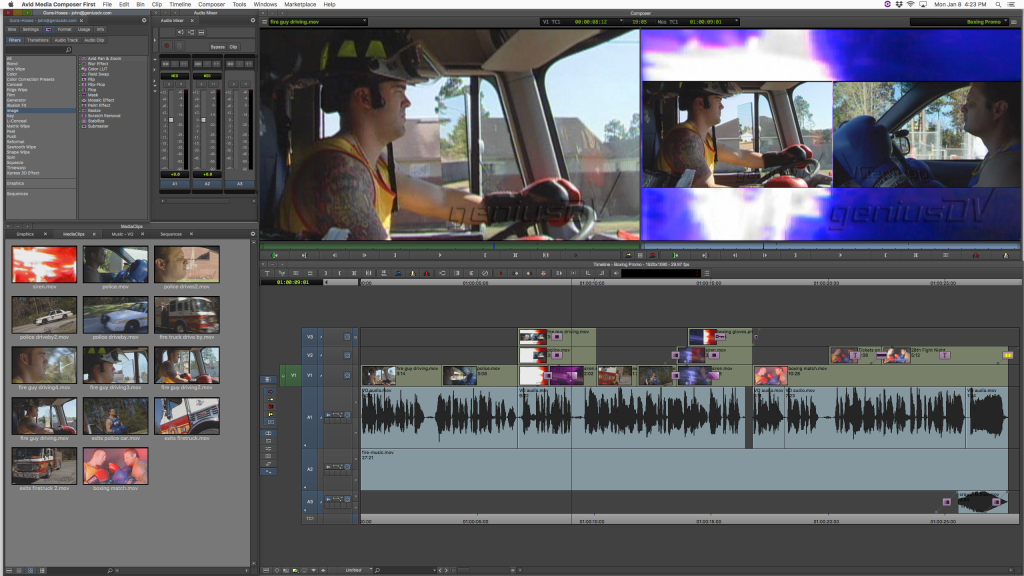This screenshot has height=576, width=1024.
Task: Click the effect palette search field
Action: (39, 50)
